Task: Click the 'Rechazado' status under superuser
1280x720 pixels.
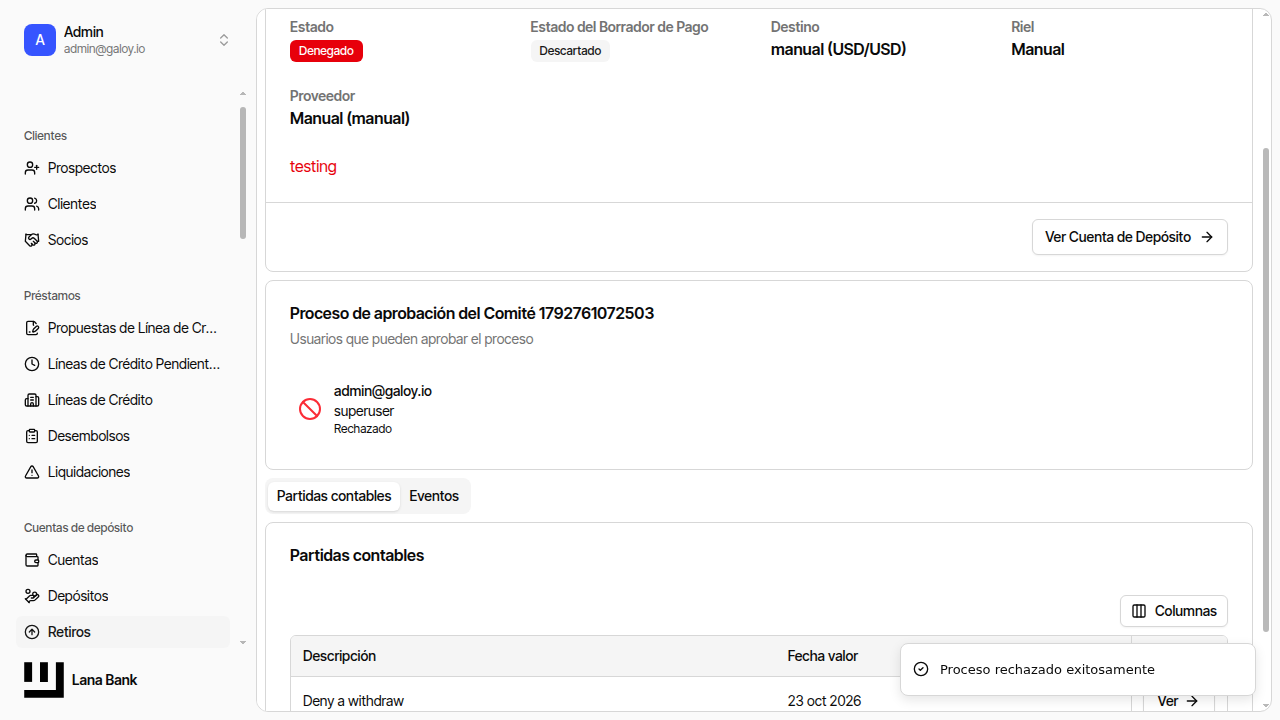Action: 363,429
